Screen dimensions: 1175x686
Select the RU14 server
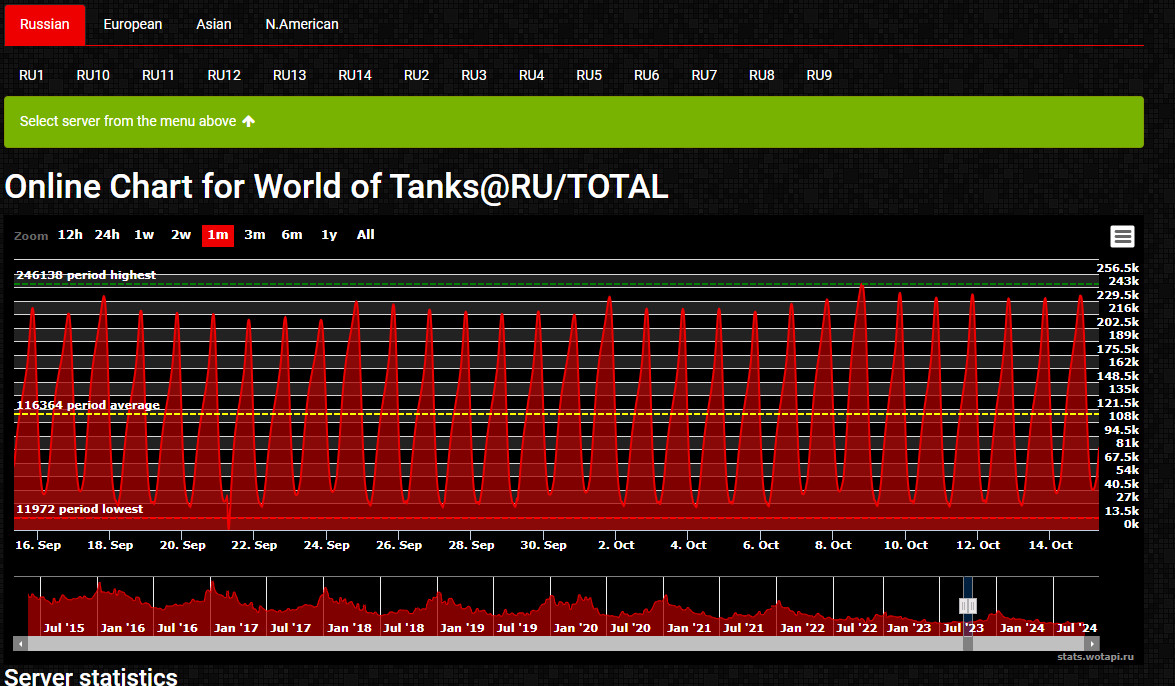[x=354, y=75]
